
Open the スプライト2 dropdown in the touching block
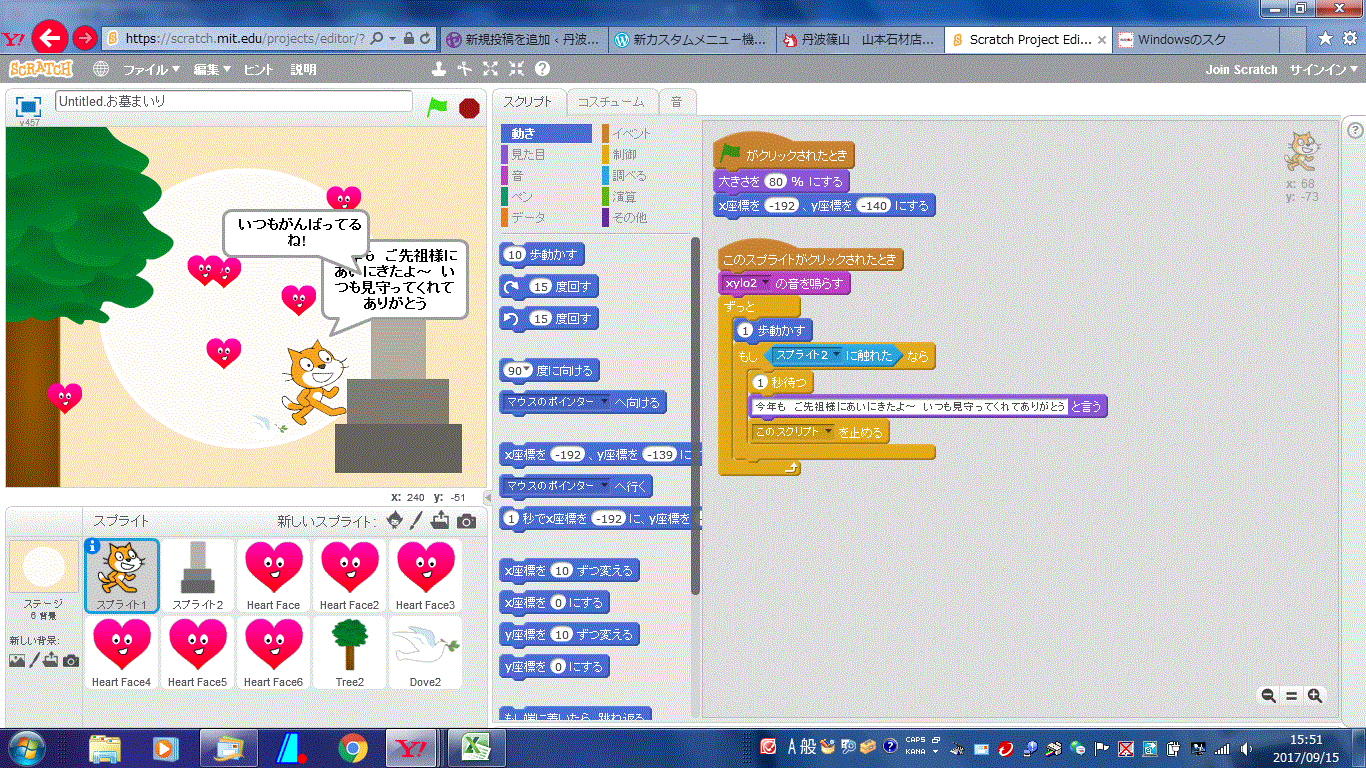pos(834,356)
